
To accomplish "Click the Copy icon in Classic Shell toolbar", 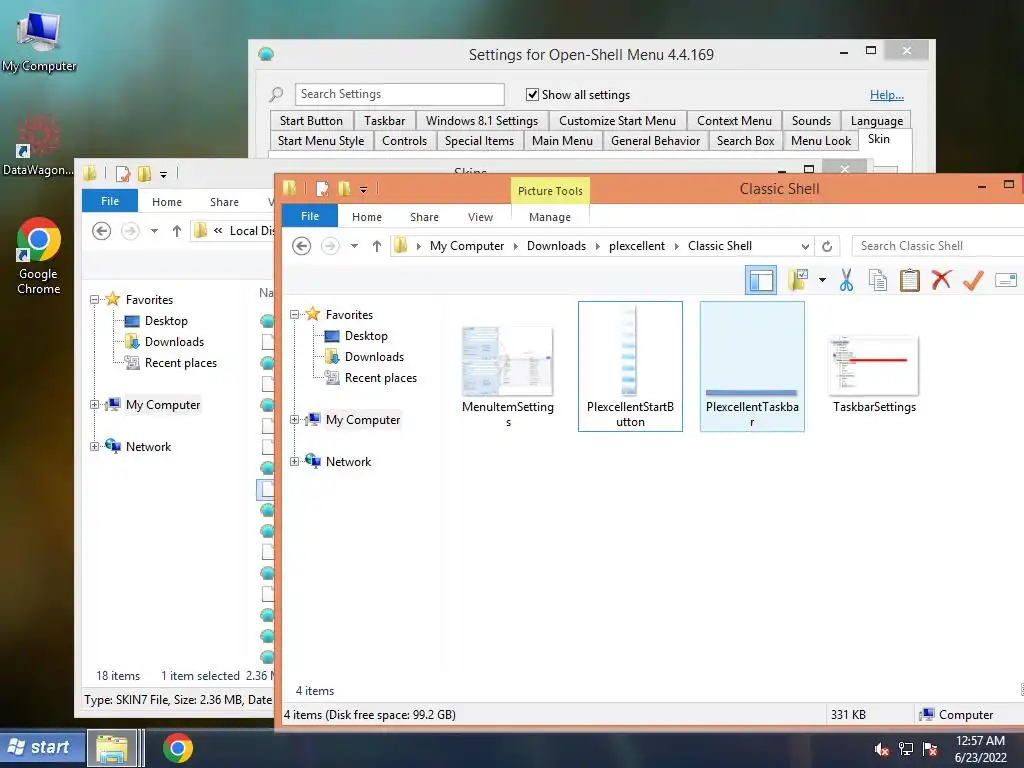I will point(878,280).
